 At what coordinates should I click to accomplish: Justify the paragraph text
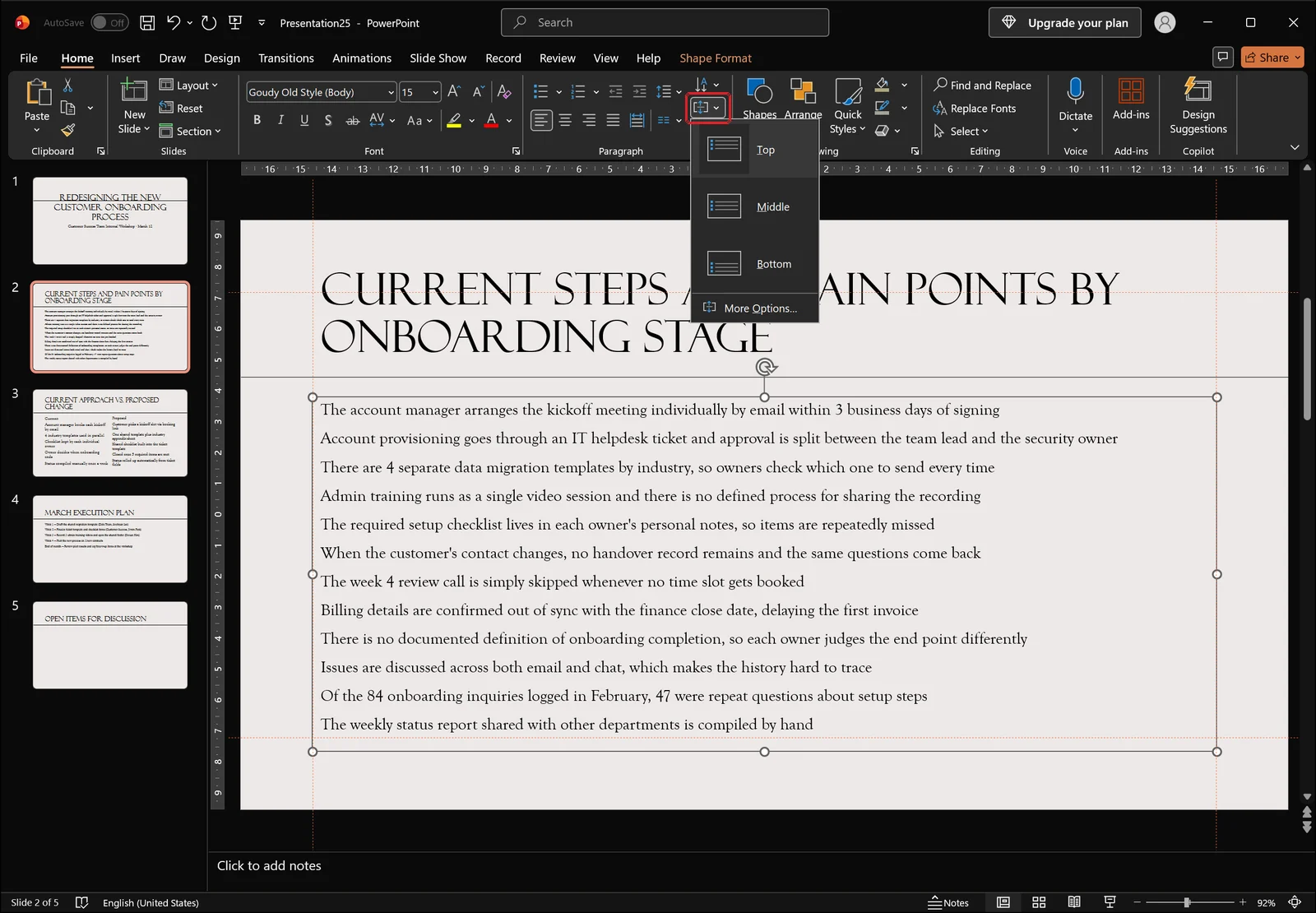coord(613,120)
